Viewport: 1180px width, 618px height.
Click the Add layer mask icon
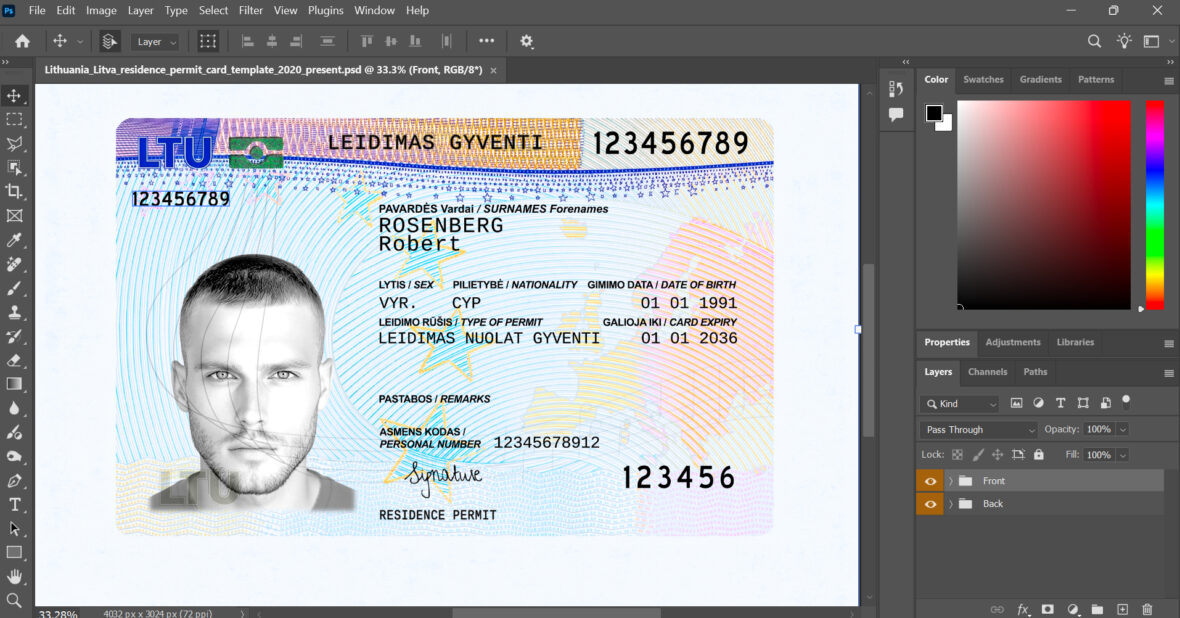pyautogui.click(x=1047, y=609)
